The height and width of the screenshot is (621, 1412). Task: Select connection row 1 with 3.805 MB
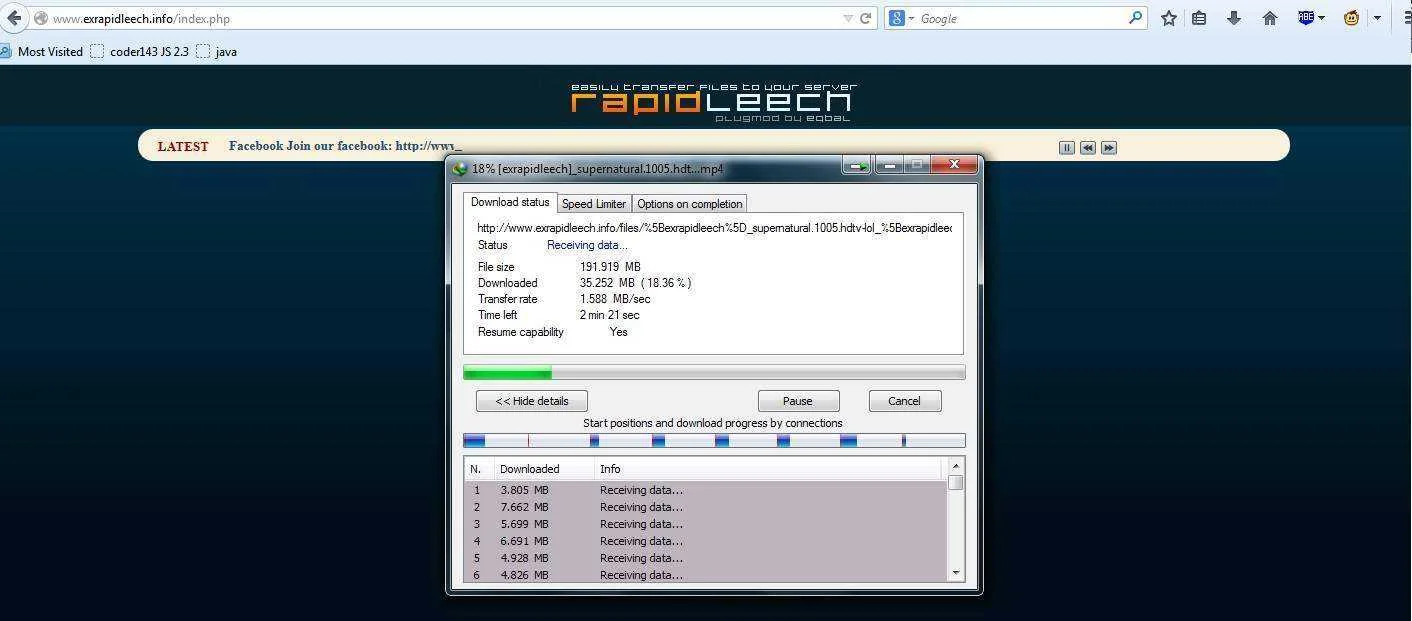pyautogui.click(x=705, y=490)
